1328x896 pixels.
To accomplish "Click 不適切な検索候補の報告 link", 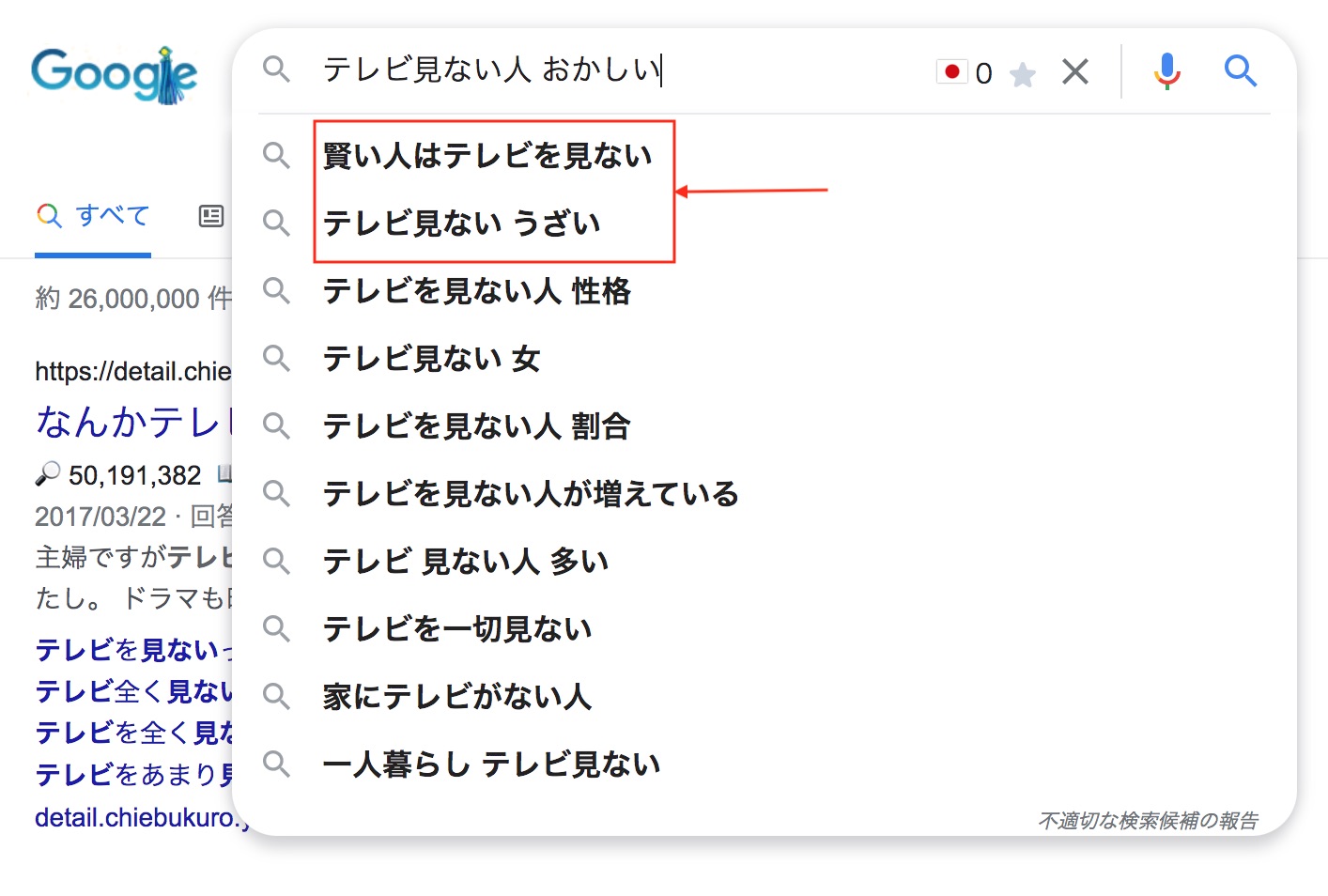I will pos(1148,821).
